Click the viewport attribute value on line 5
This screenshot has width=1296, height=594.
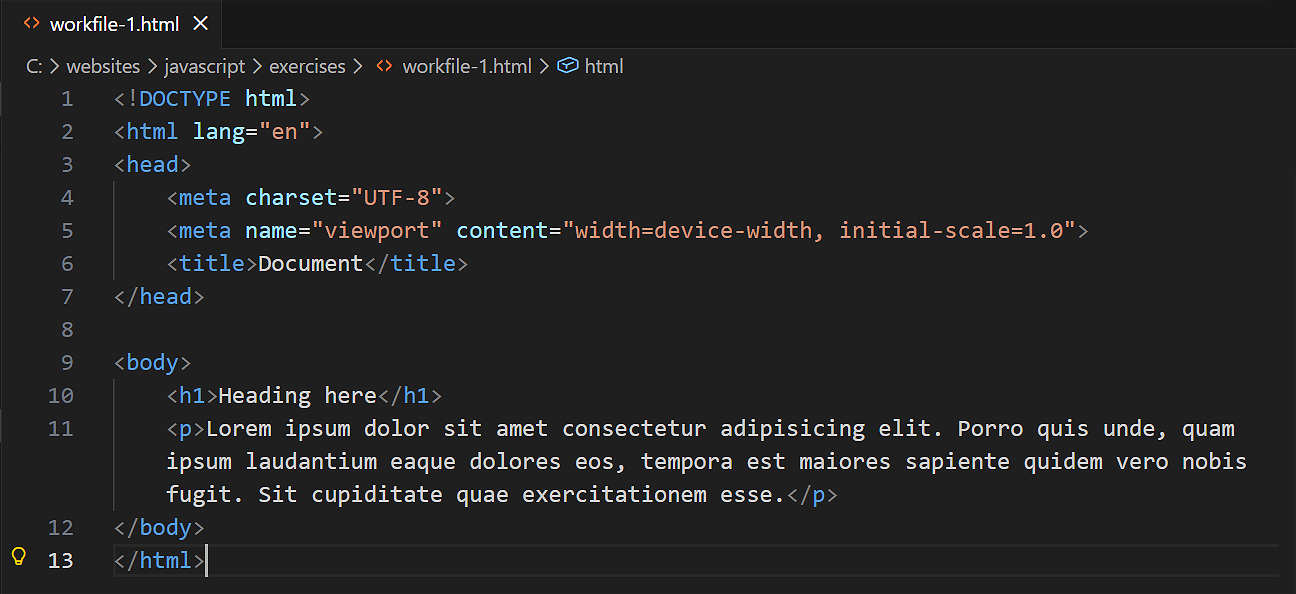(x=377, y=231)
